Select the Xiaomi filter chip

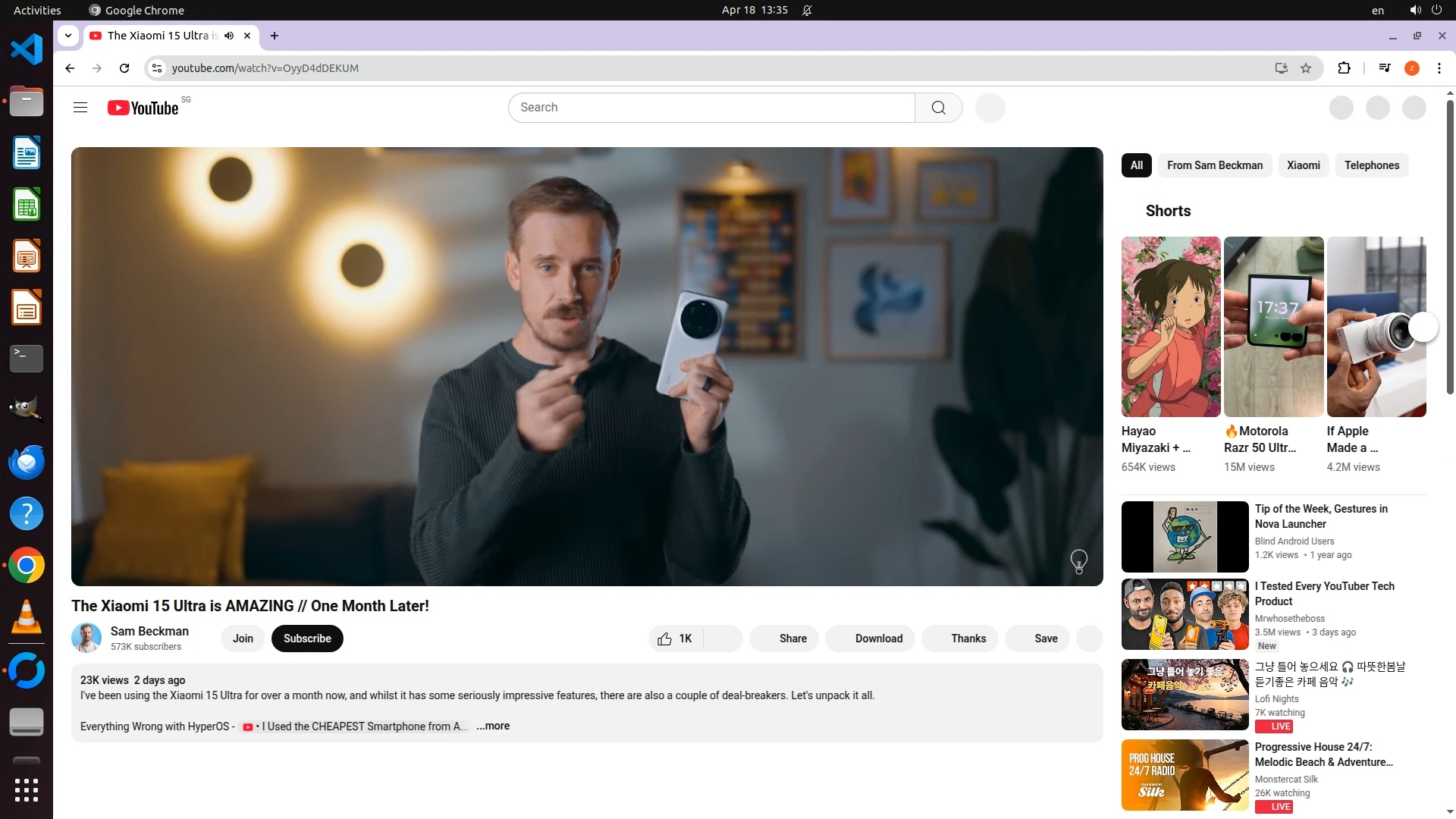(1303, 165)
